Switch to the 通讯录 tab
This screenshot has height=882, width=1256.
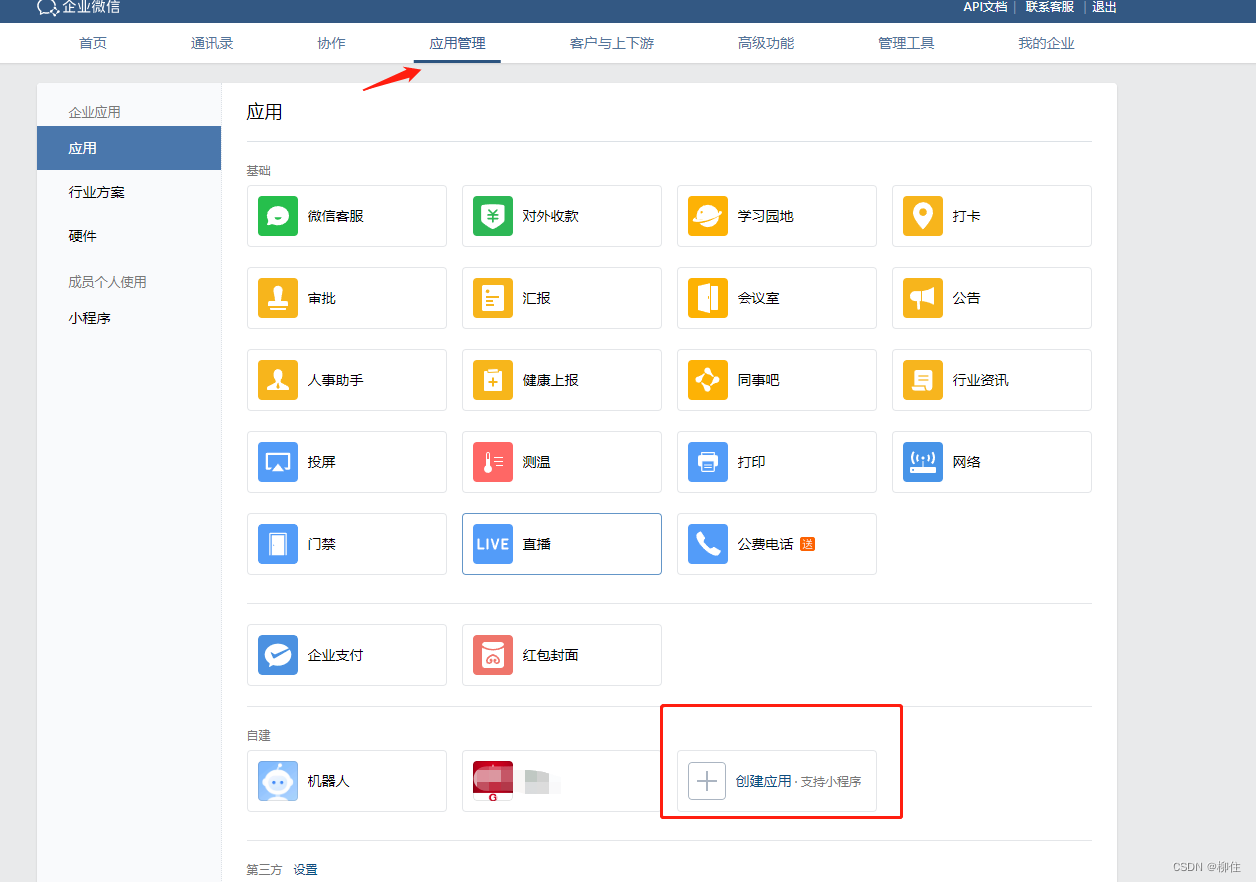point(212,43)
